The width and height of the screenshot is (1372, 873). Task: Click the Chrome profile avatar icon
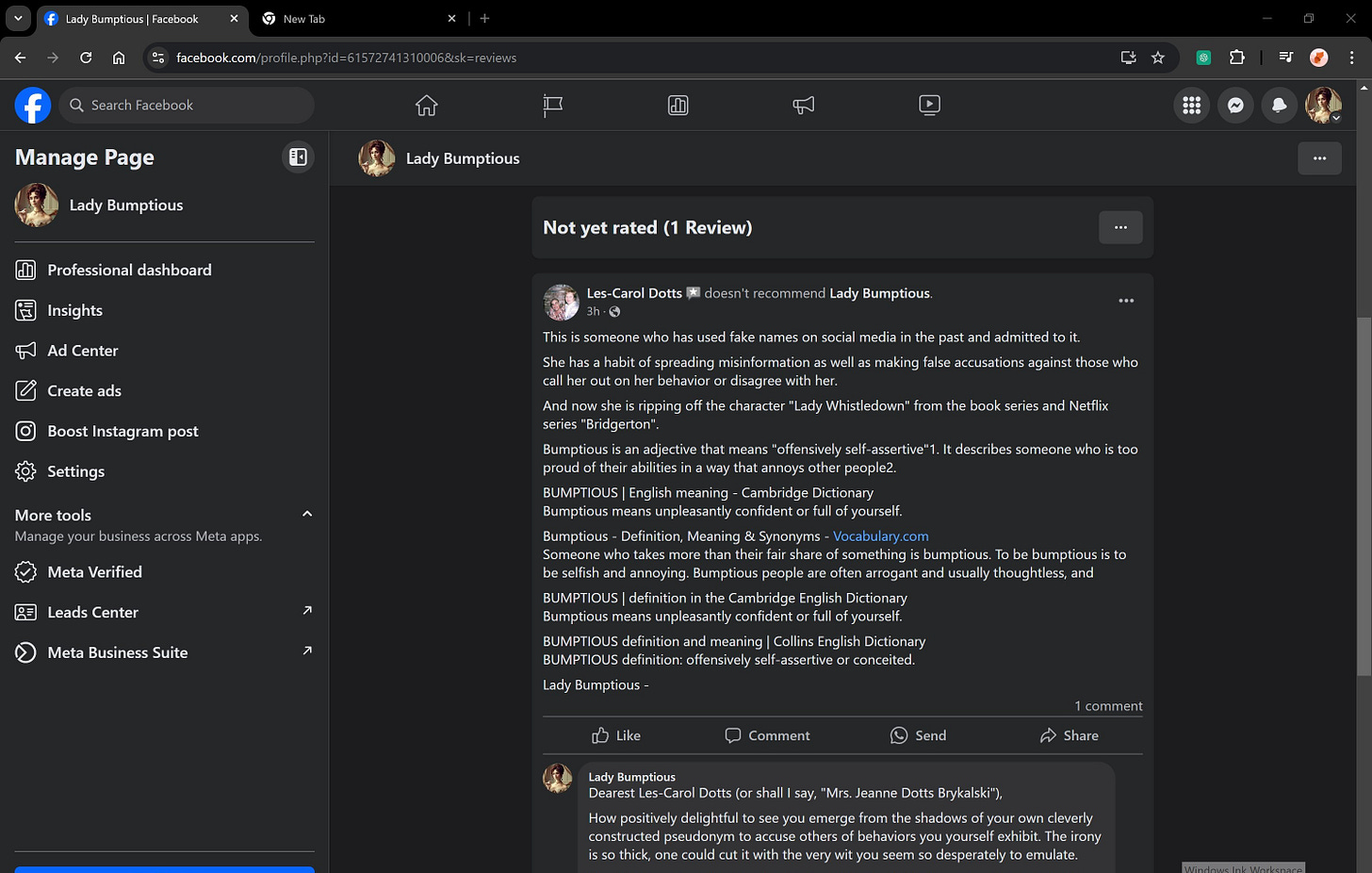click(x=1319, y=58)
